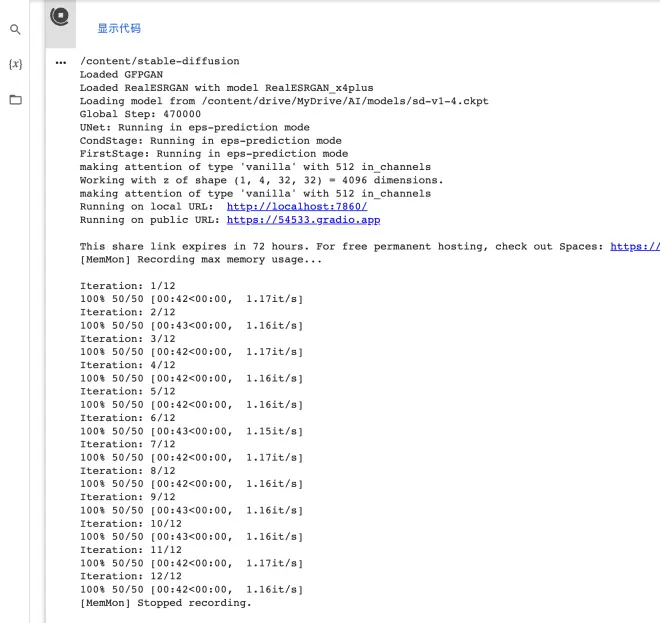The width and height of the screenshot is (660, 623).
Task: Click the 'Loaded RealESRGAN with model RealESRGAN_x4plus' line
Action: pos(226,88)
